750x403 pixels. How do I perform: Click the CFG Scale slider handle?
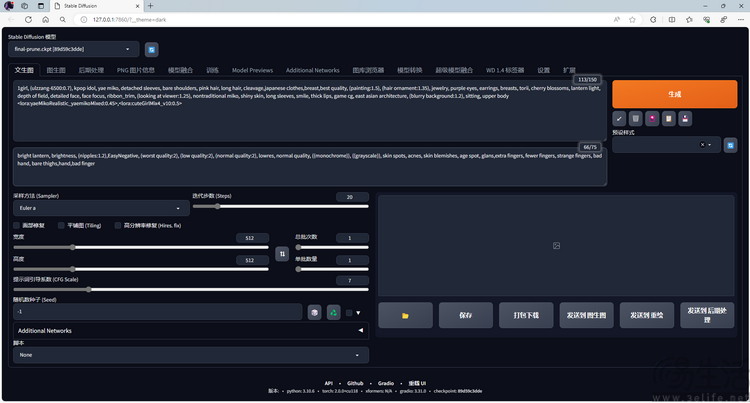[89, 289]
